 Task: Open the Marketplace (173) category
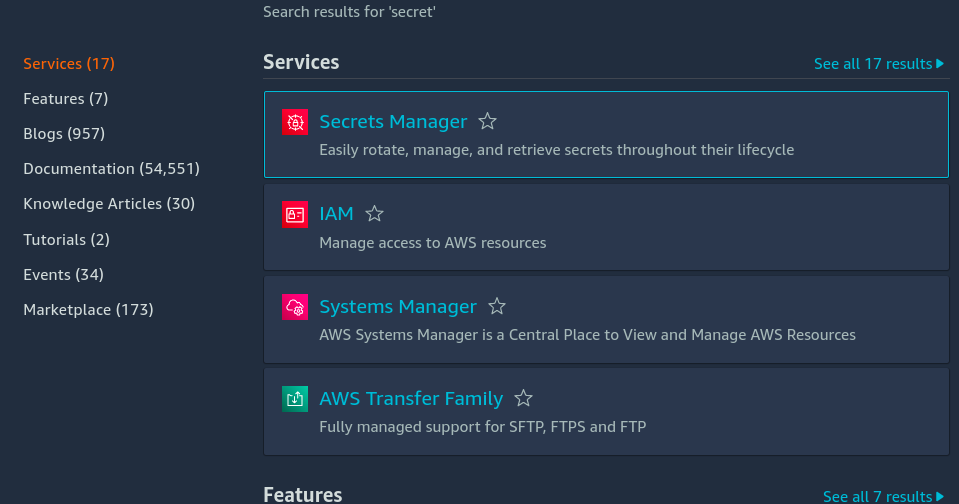[88, 310]
